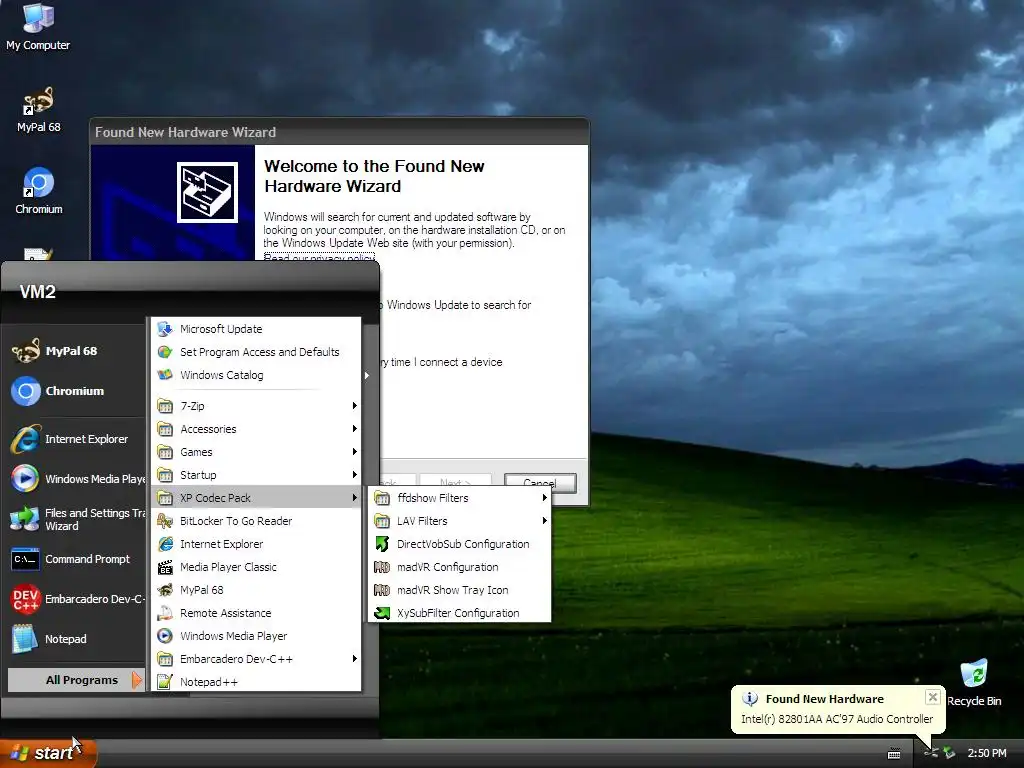Expand the XP Codec Pack folder
Screen dimensions: 1024x768
256,498
